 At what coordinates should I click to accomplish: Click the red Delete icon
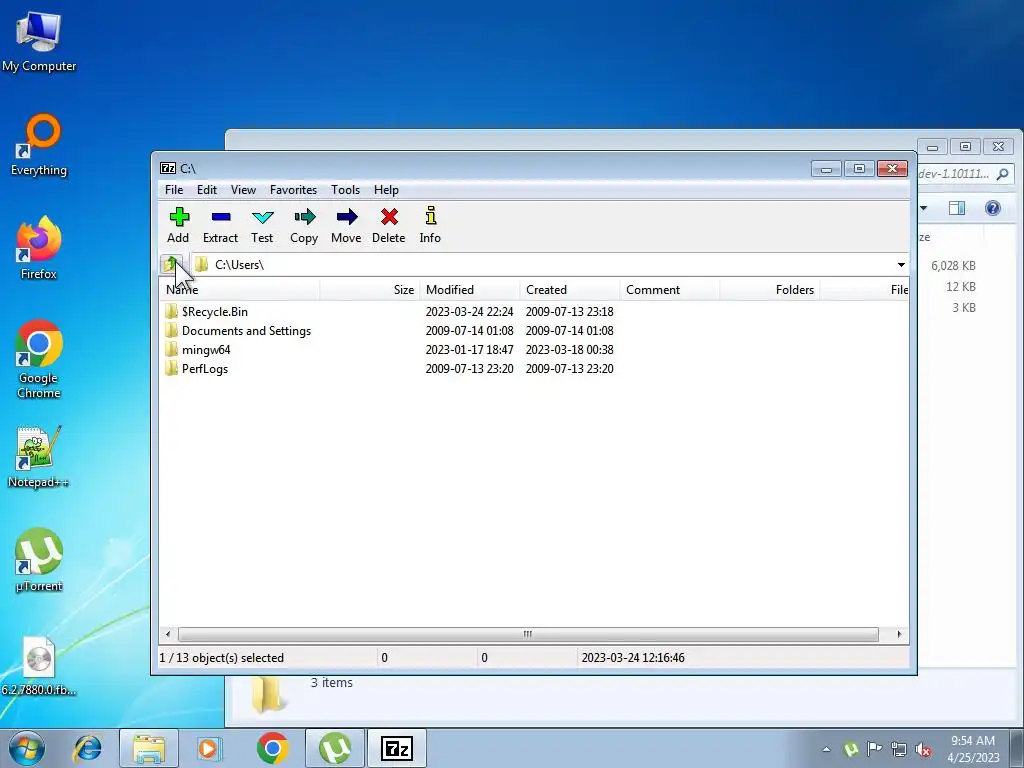click(389, 226)
